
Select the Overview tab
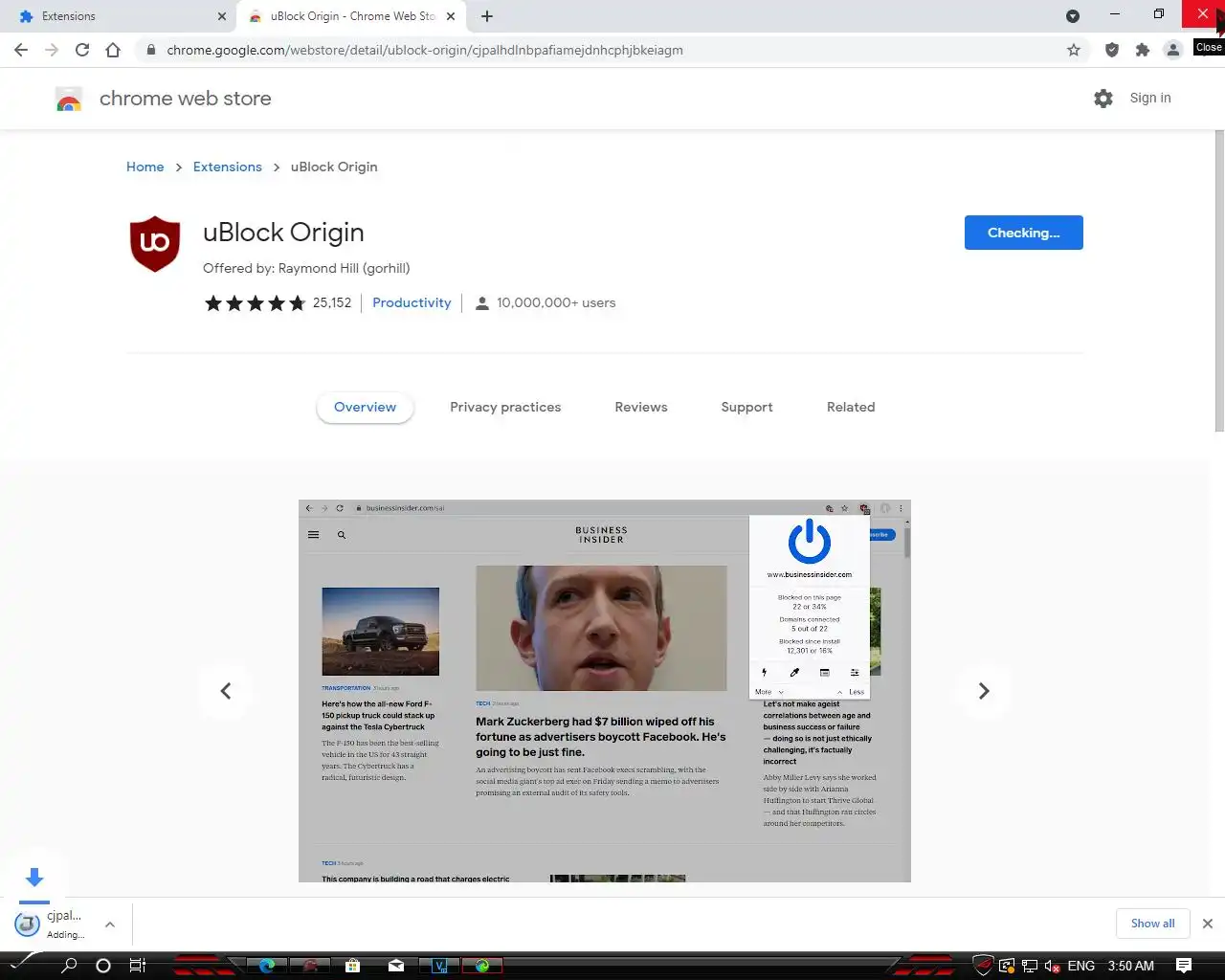(365, 407)
